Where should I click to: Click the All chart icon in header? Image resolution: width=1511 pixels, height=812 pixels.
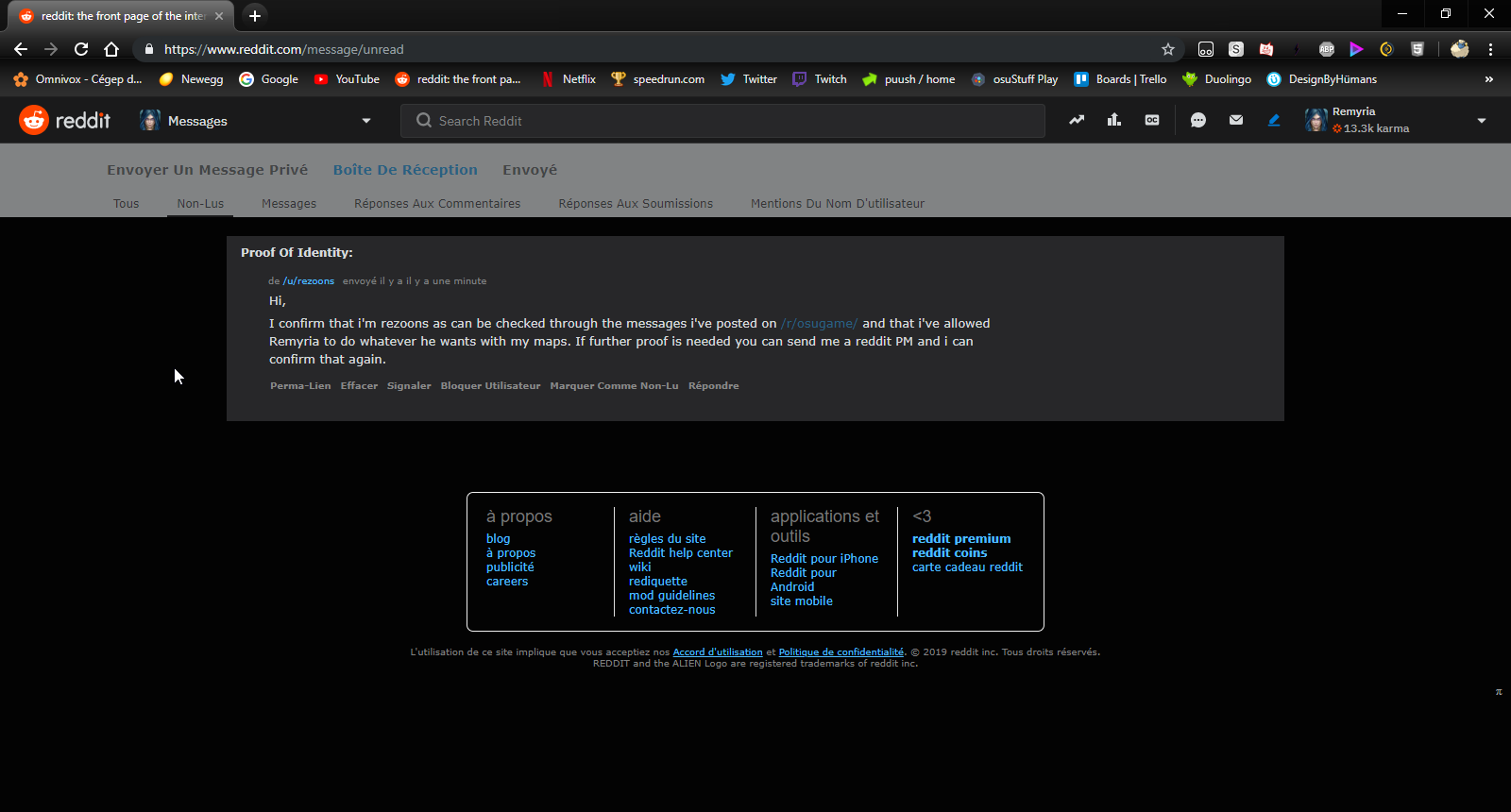pos(1114,120)
